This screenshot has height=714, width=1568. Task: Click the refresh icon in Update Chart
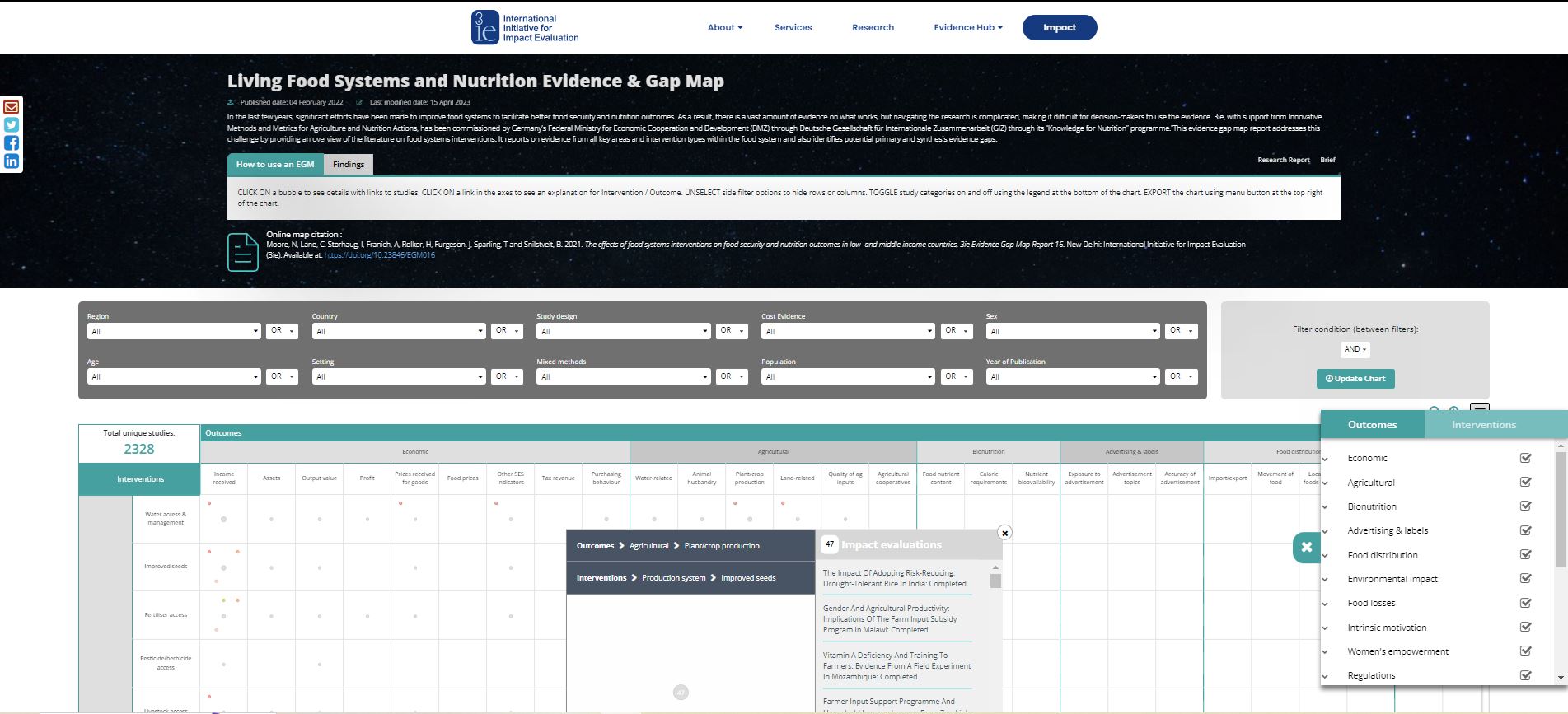click(1329, 379)
